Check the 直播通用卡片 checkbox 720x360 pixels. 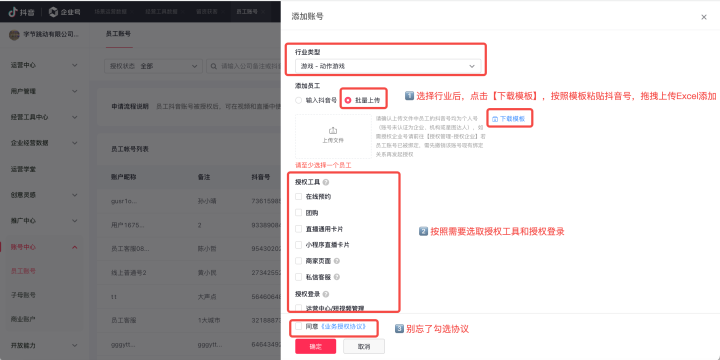298,229
